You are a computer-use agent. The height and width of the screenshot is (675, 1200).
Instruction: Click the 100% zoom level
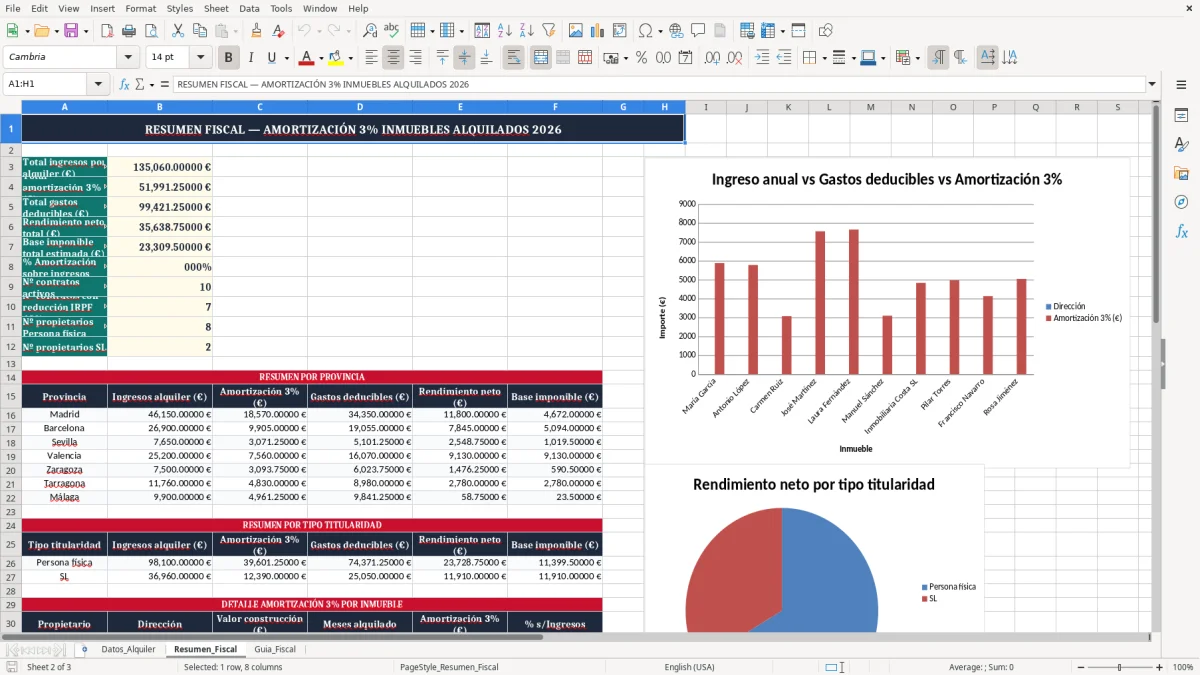click(x=1183, y=667)
